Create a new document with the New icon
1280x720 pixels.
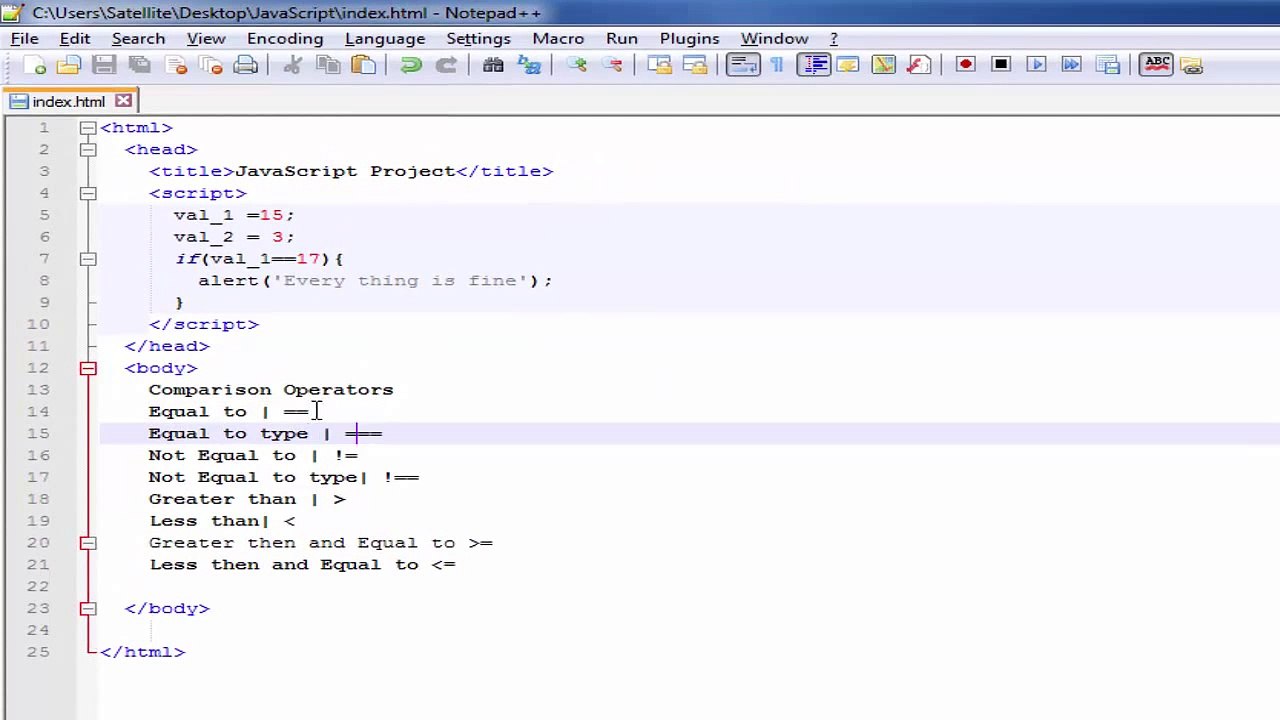(34, 65)
